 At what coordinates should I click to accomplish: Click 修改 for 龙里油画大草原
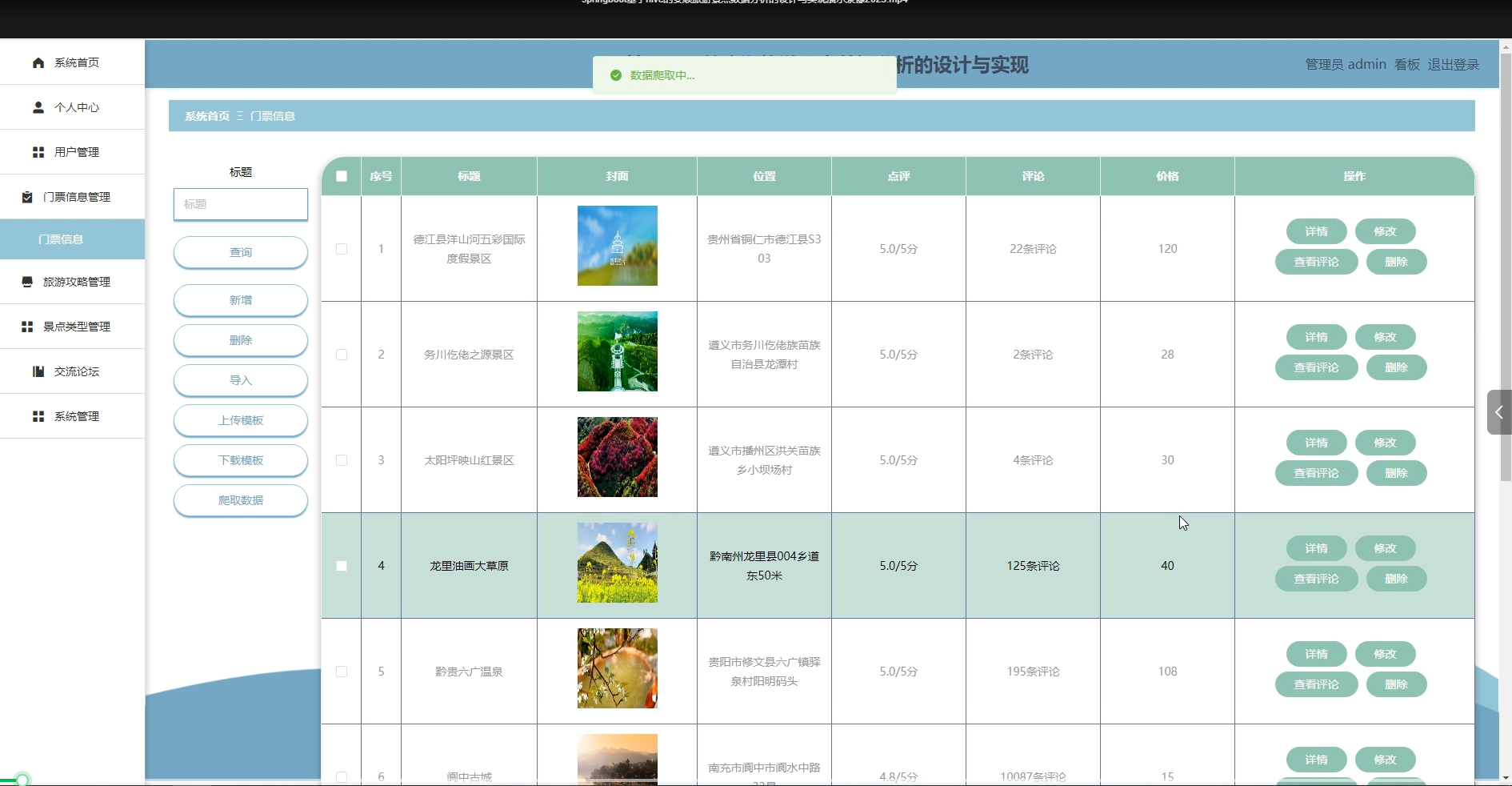[x=1386, y=548]
